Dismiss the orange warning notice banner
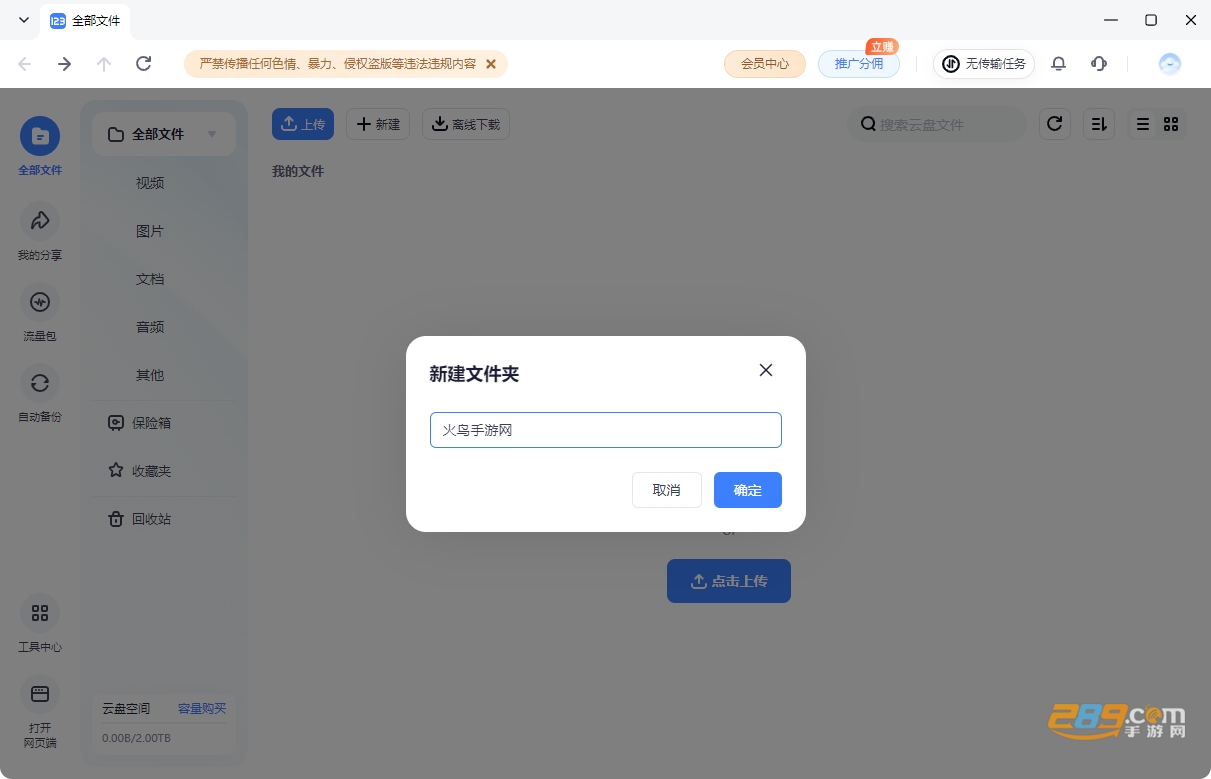The height and width of the screenshot is (779, 1211). pyautogui.click(x=491, y=64)
